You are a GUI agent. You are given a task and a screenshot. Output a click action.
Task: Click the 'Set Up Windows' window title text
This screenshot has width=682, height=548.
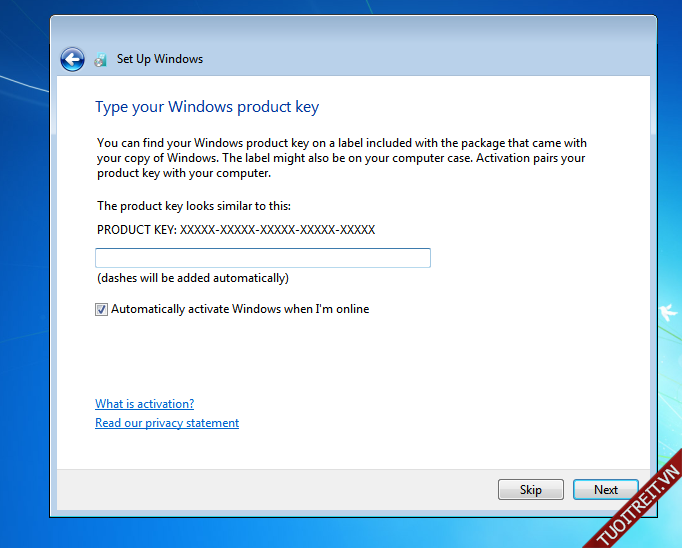[x=160, y=59]
